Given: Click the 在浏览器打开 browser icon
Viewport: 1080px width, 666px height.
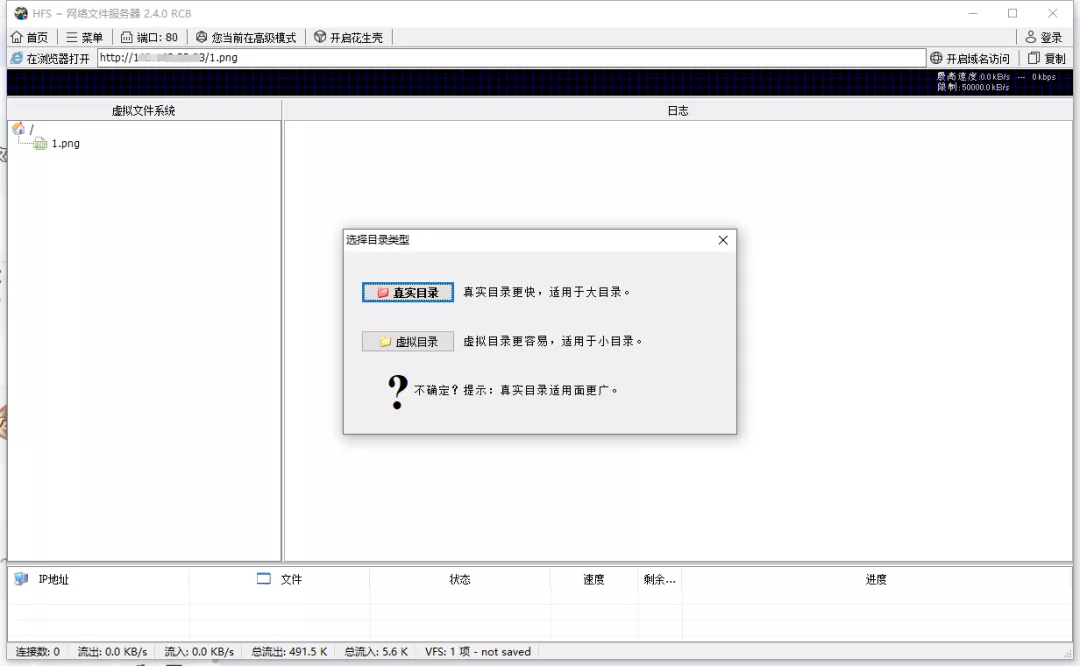Looking at the screenshot, I should click(x=15, y=57).
